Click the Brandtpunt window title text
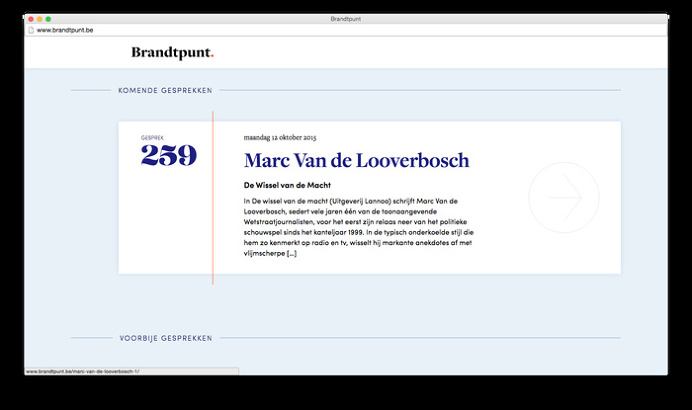692x410 pixels. (346, 19)
